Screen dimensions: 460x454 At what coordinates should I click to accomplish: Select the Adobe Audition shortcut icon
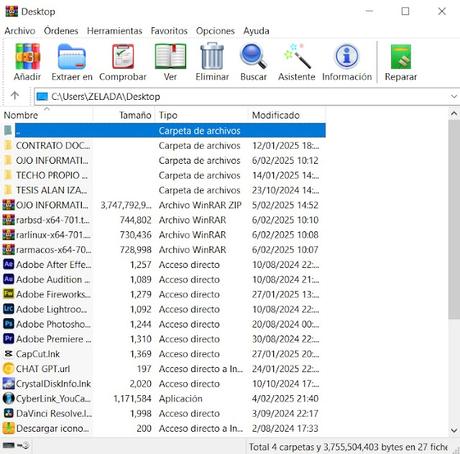pos(8,279)
